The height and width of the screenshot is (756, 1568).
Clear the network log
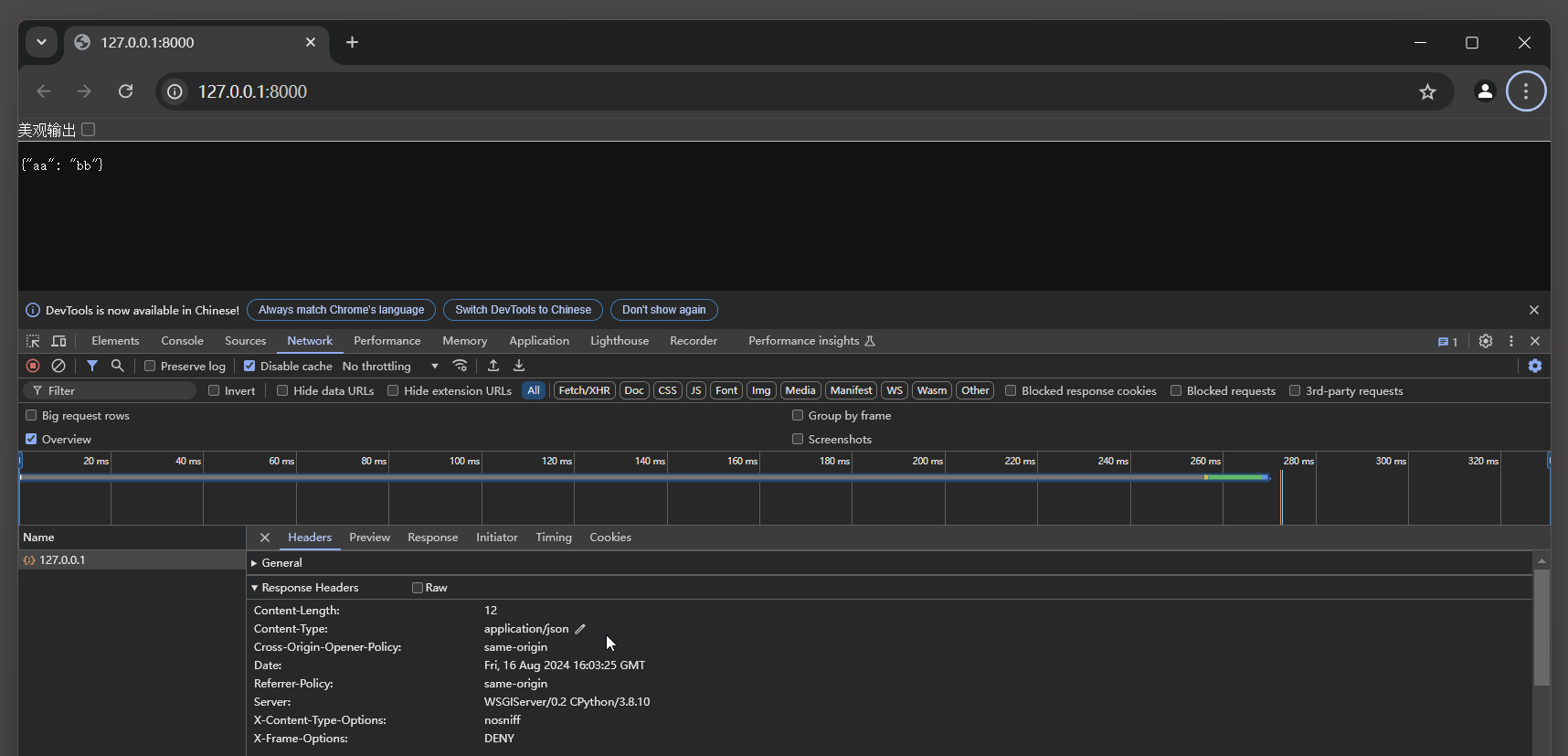click(58, 366)
